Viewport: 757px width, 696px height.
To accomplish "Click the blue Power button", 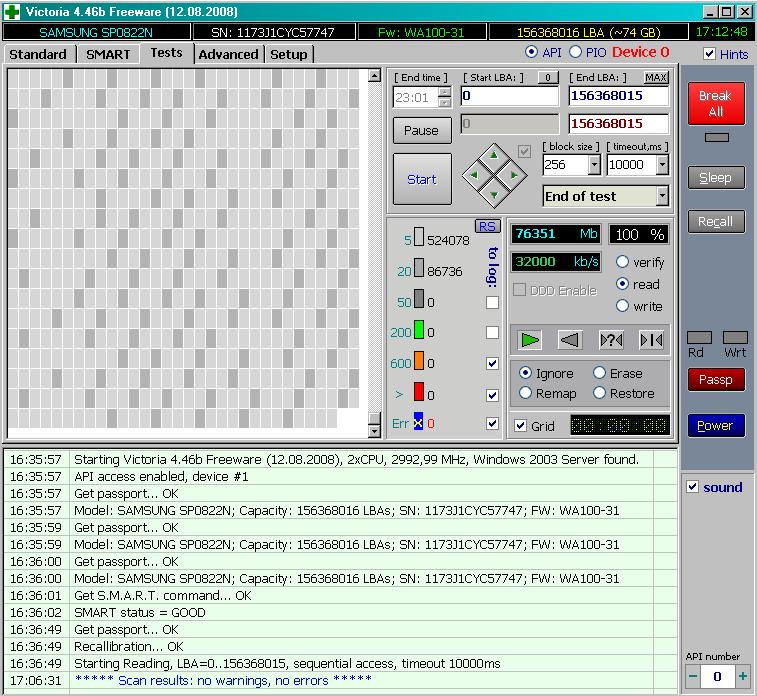I will pos(716,425).
